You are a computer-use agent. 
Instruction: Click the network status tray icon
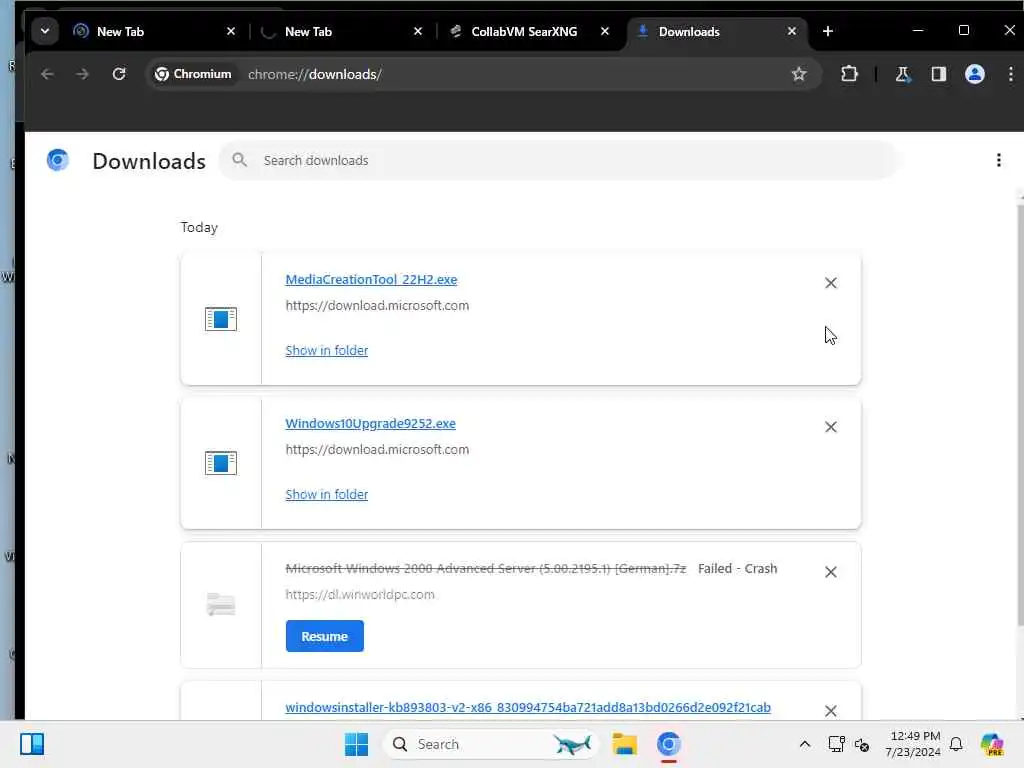pos(837,744)
